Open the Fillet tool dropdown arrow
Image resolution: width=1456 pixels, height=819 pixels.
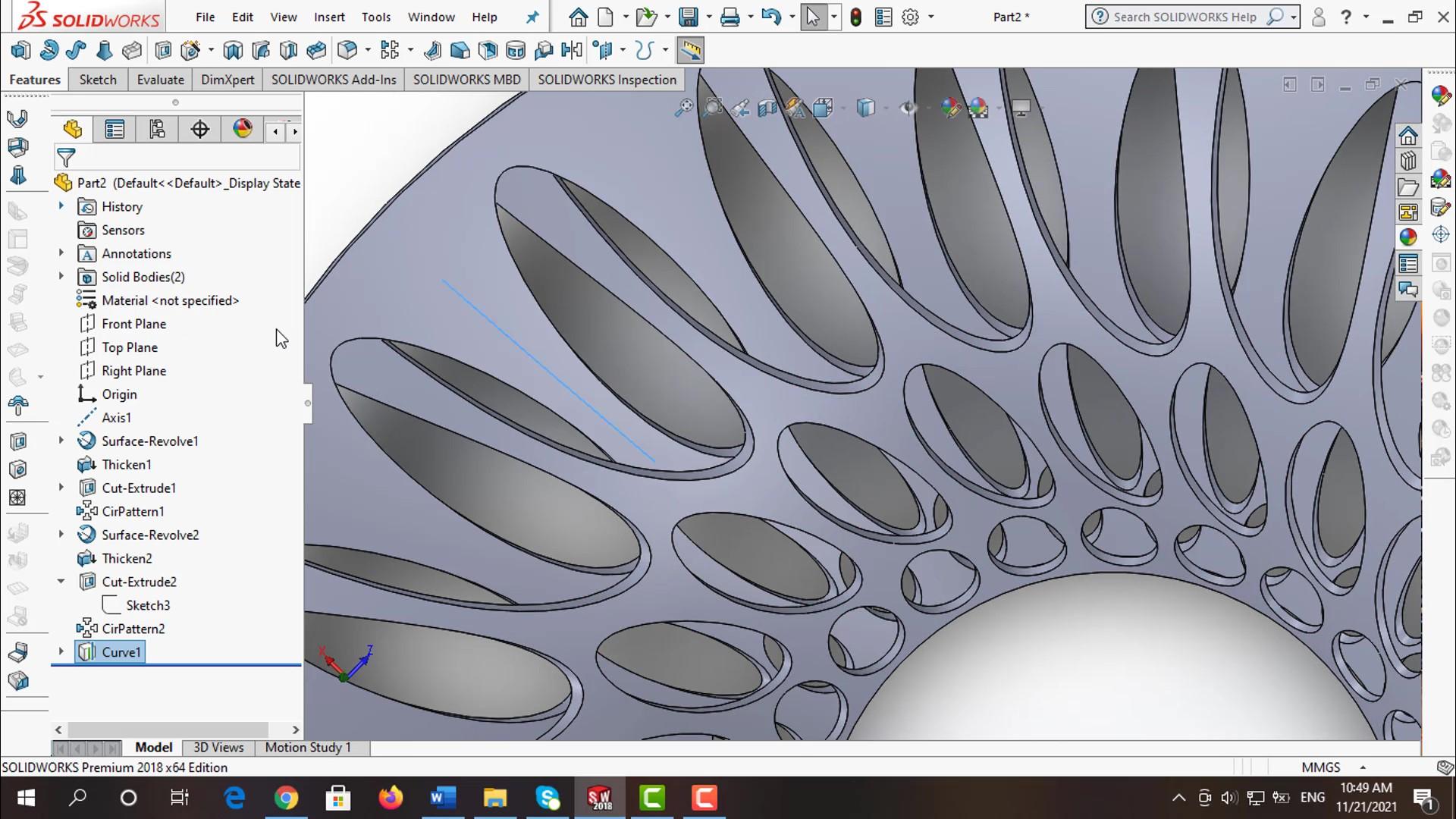coord(368,51)
